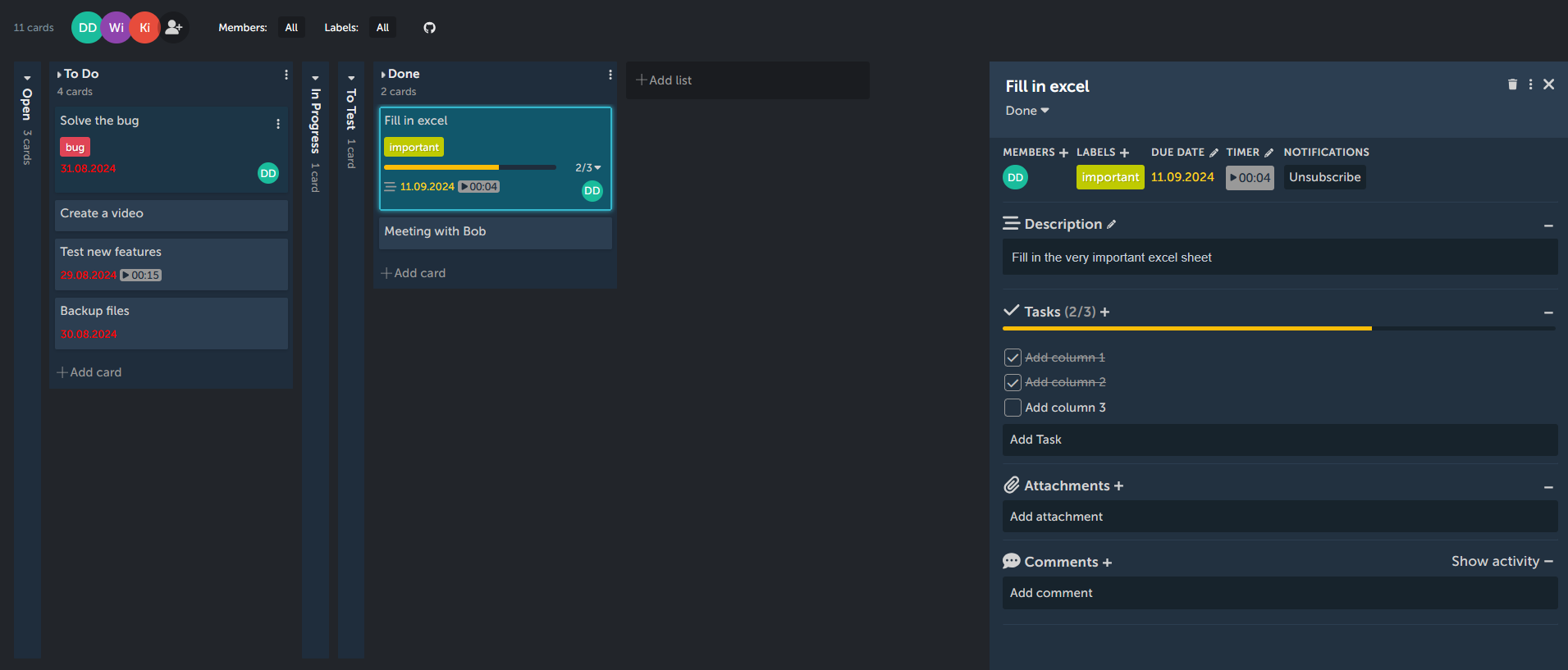The image size is (1568, 670).
Task: Edit the description pencil icon
Action: (x=1111, y=224)
